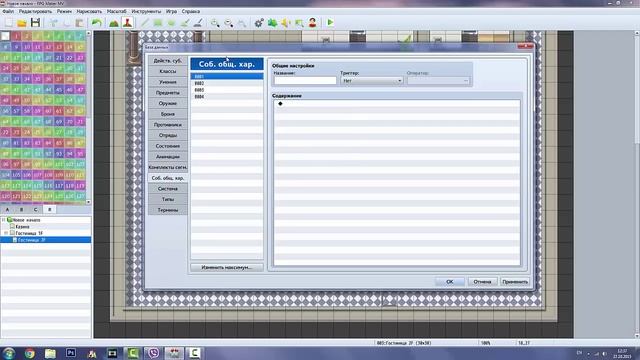Open the Действ. суб. database tab
The height and width of the screenshot is (360, 640).
pyautogui.click(x=168, y=61)
